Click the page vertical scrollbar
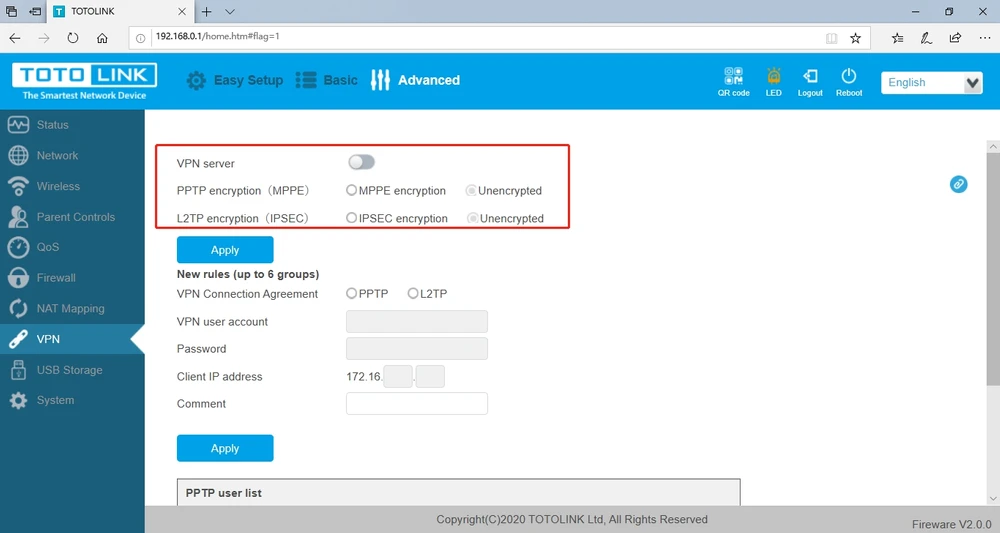The width and height of the screenshot is (1000, 533). (992, 270)
